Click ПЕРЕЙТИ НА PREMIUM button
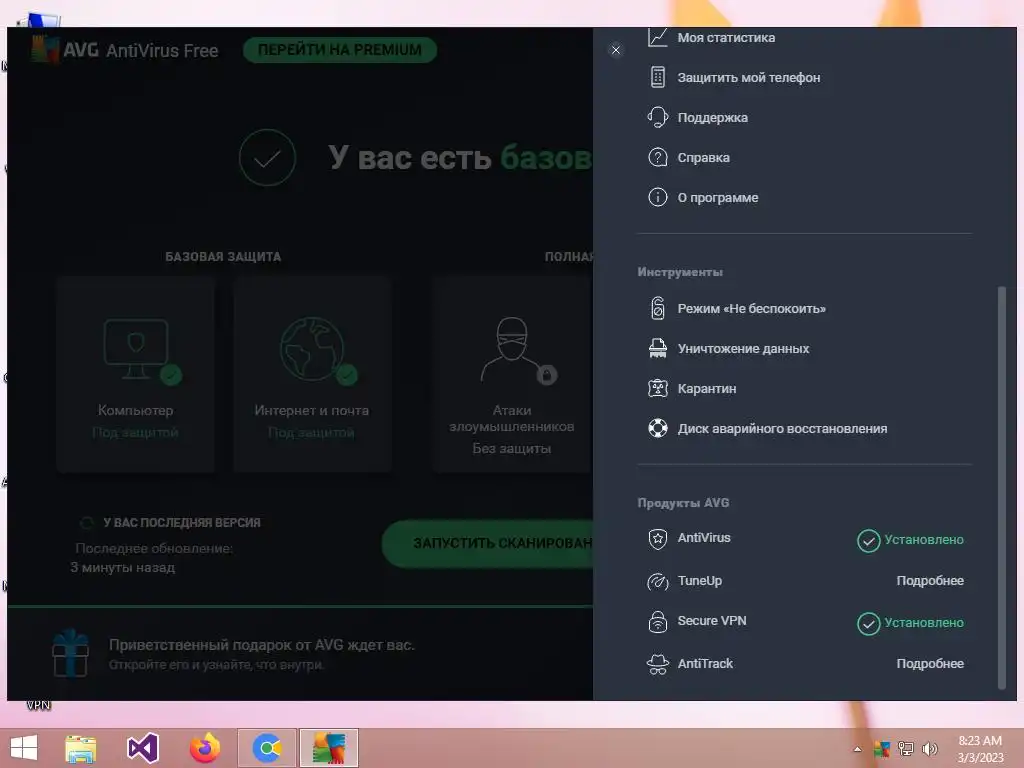This screenshot has width=1024, height=768. click(x=340, y=50)
